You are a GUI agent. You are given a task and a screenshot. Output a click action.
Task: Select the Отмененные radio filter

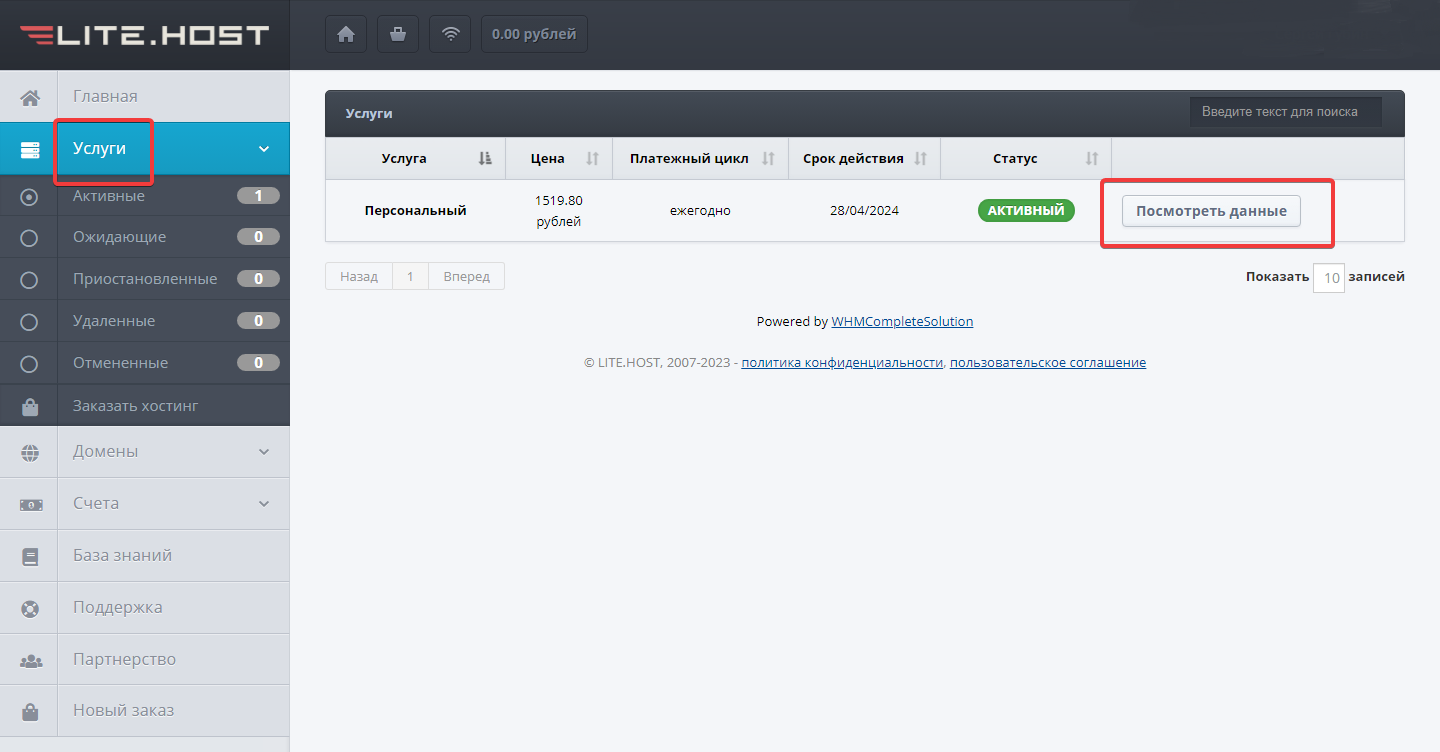pos(29,363)
